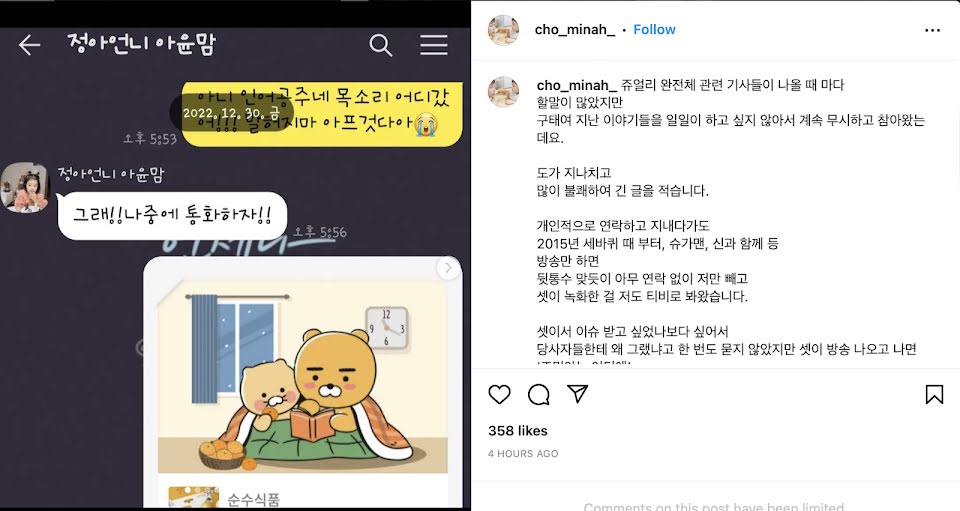Viewport: 960px width, 511px height.
Task: Open the 4 HOURS AGO timestamp
Action: tap(523, 453)
